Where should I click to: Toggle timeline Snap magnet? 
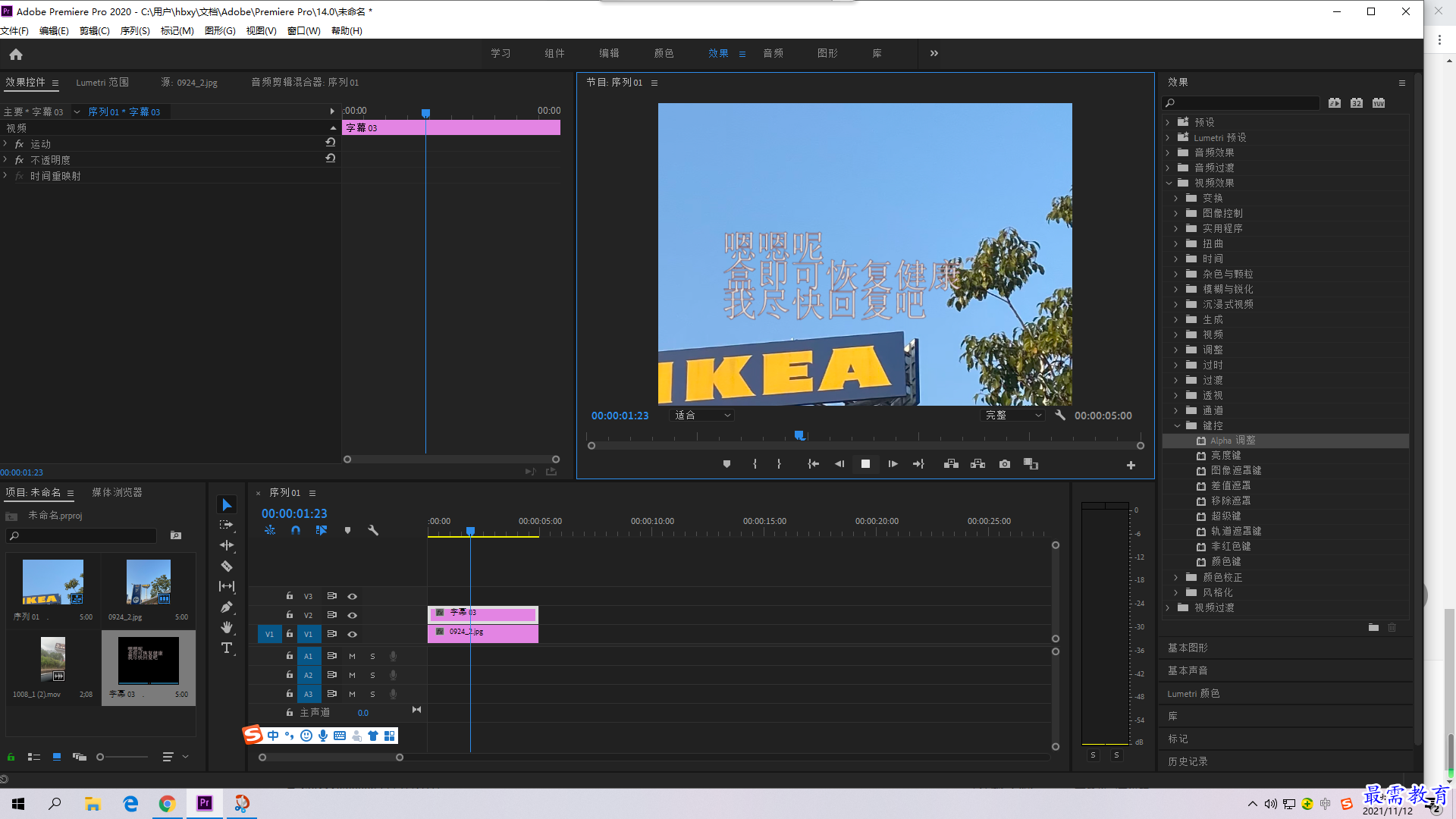tap(296, 531)
